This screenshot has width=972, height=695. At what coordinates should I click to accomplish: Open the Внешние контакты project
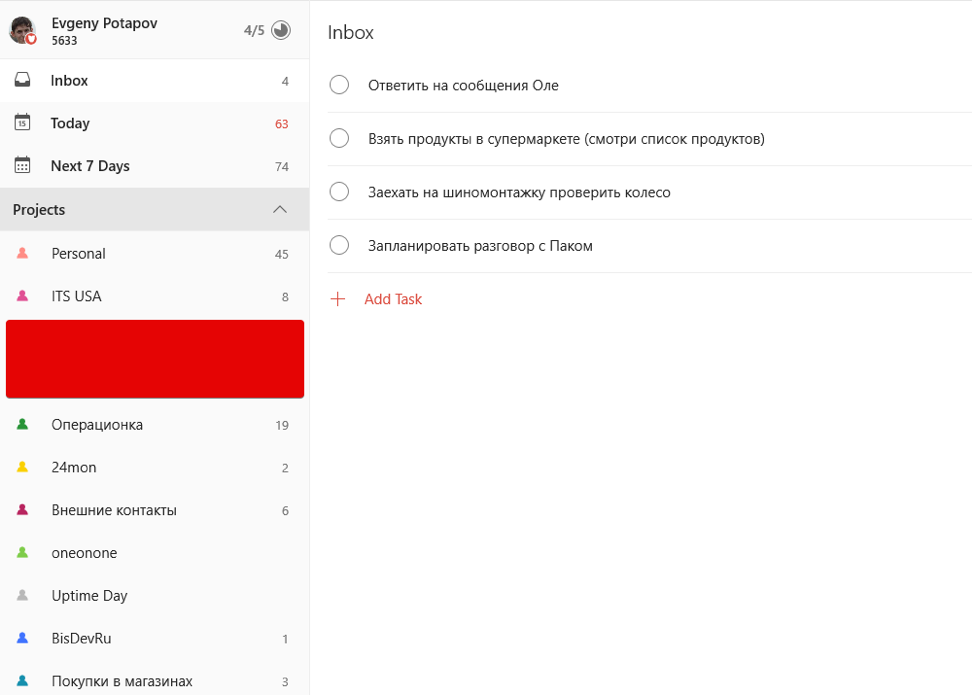154,510
